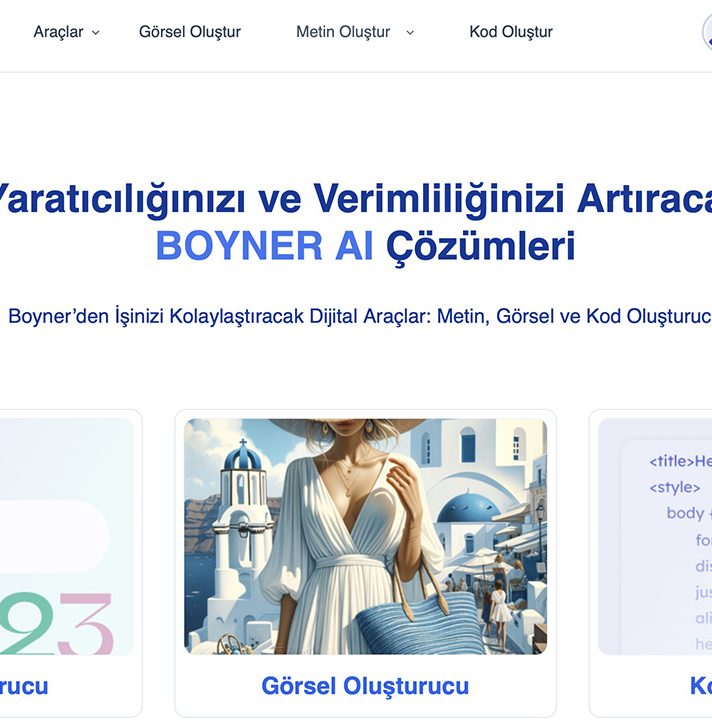Open the Araçlar menu
Viewport: 712px width, 720px height.
point(58,32)
